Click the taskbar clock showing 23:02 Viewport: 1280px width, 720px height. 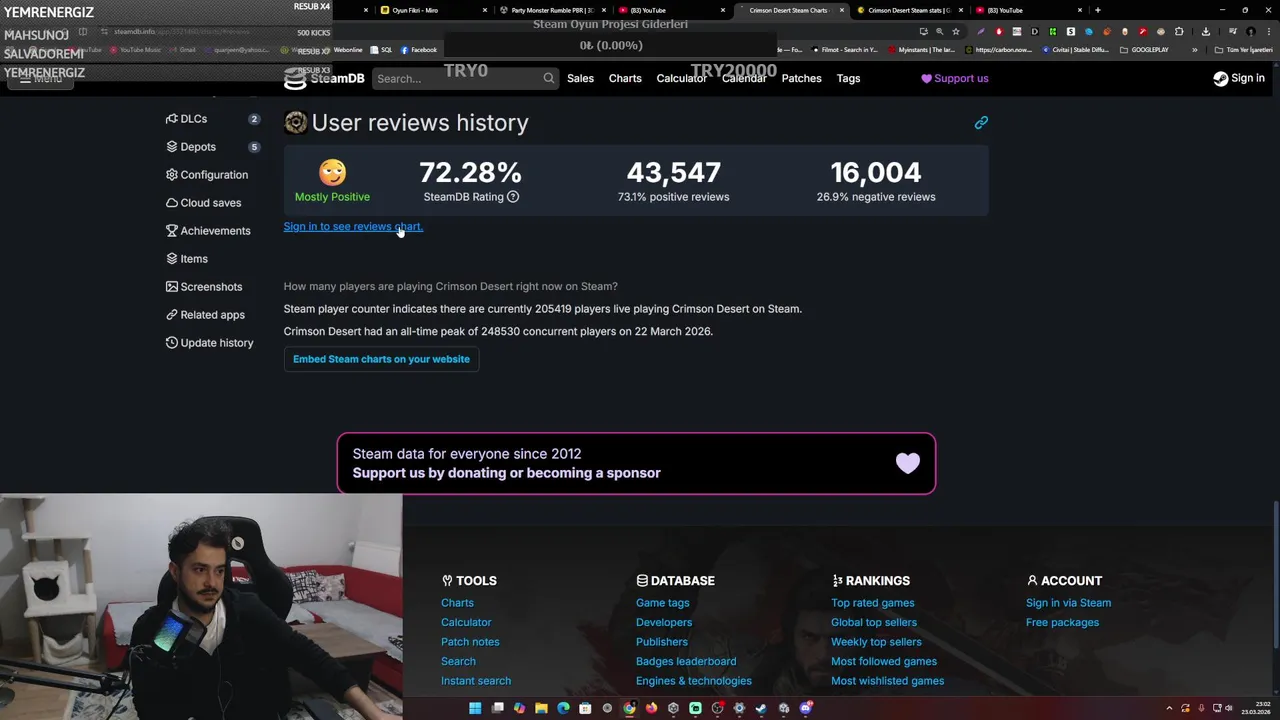(x=1254, y=708)
